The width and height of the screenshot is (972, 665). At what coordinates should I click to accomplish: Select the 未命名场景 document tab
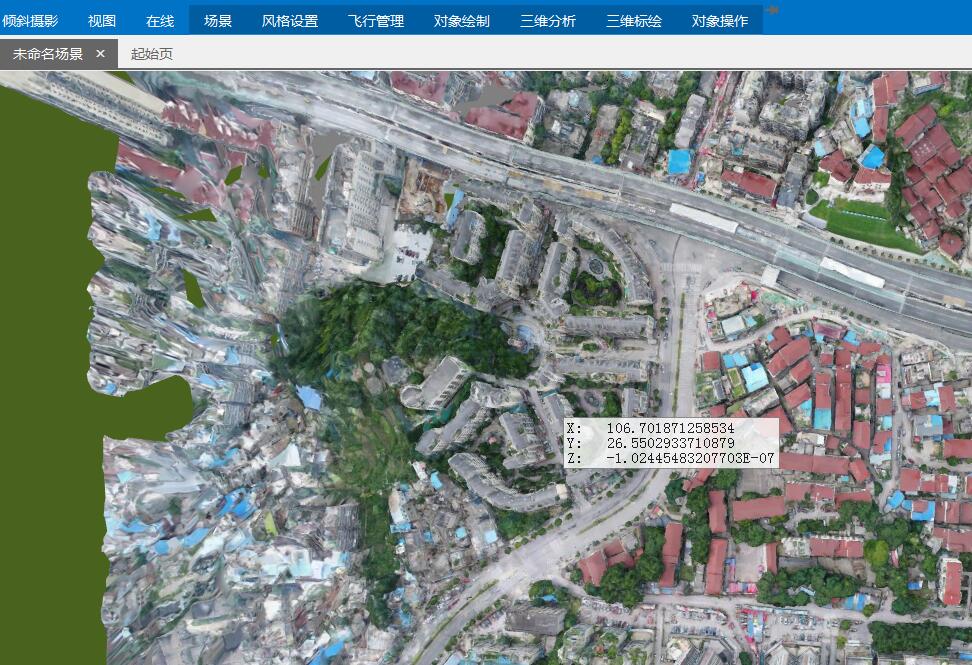pyautogui.click(x=58, y=54)
